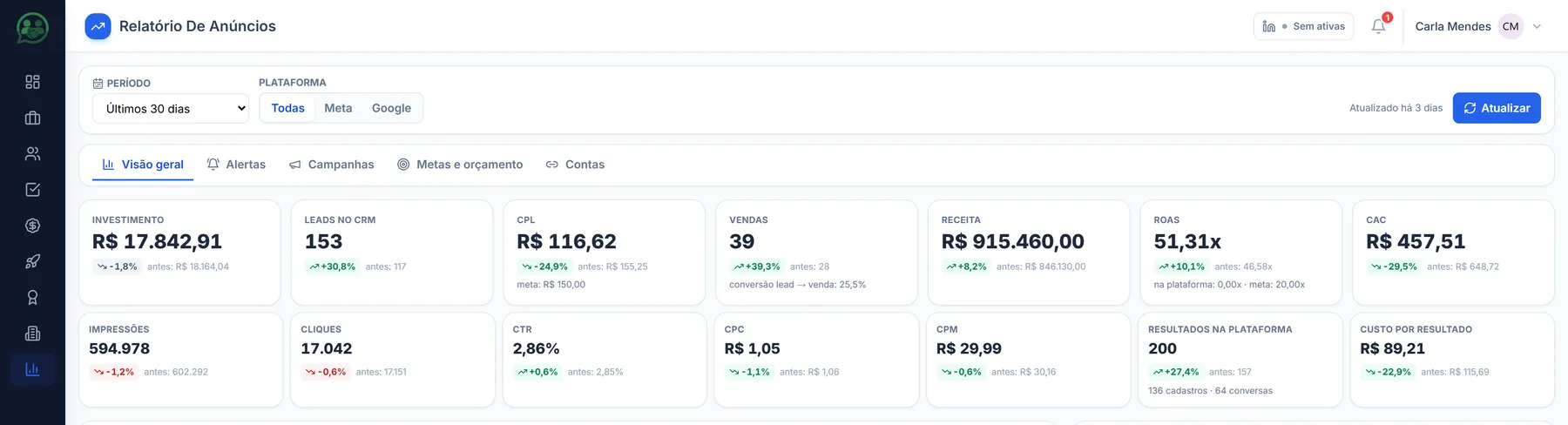Click the Sem ativas status pill

pyautogui.click(x=1303, y=26)
